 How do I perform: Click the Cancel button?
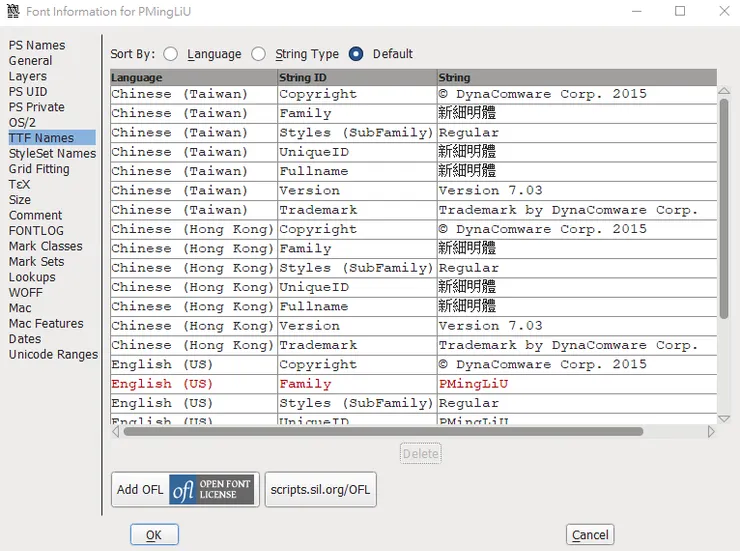coord(590,534)
